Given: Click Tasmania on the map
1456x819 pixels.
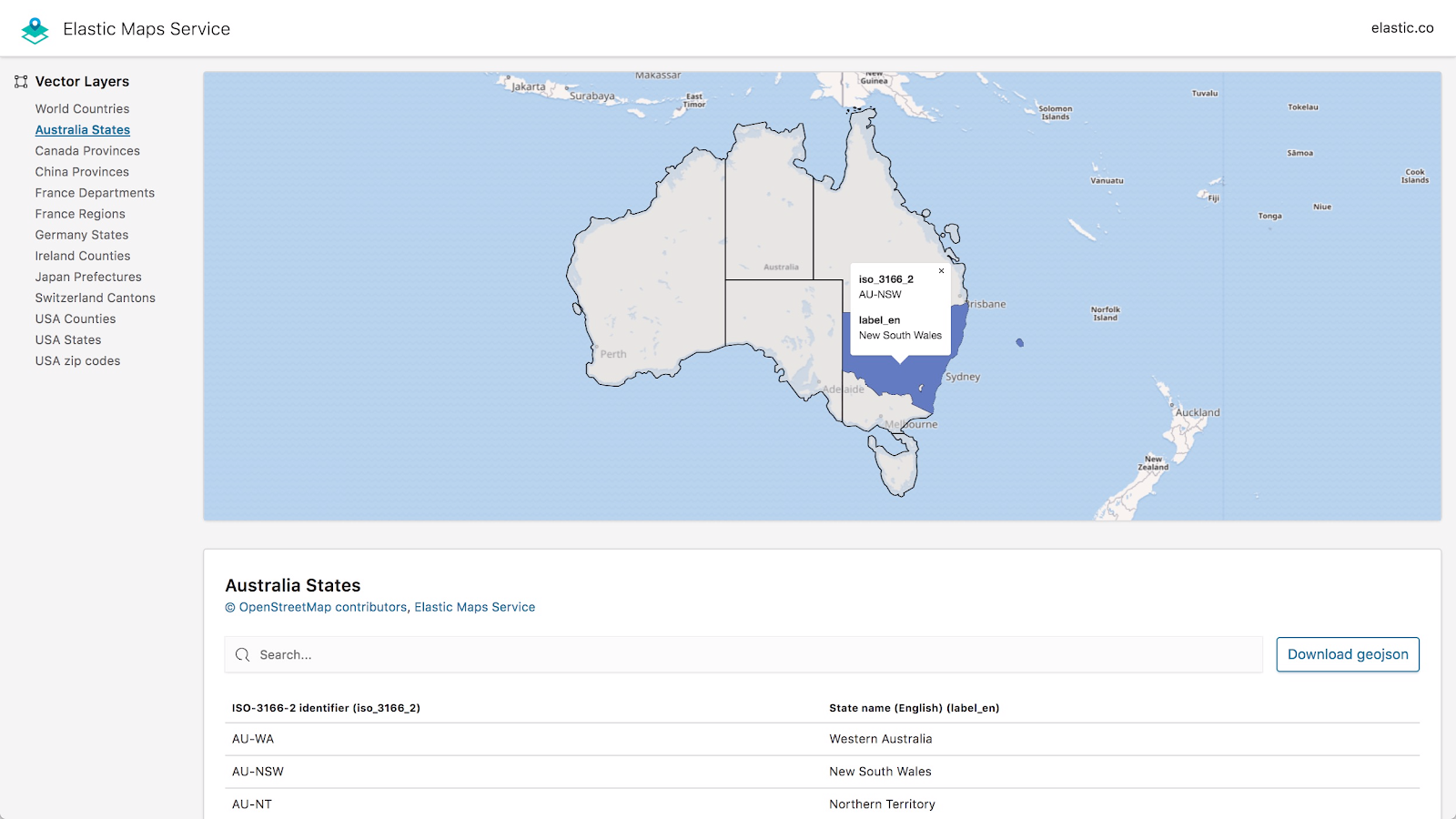Looking at the screenshot, I should click(896, 469).
